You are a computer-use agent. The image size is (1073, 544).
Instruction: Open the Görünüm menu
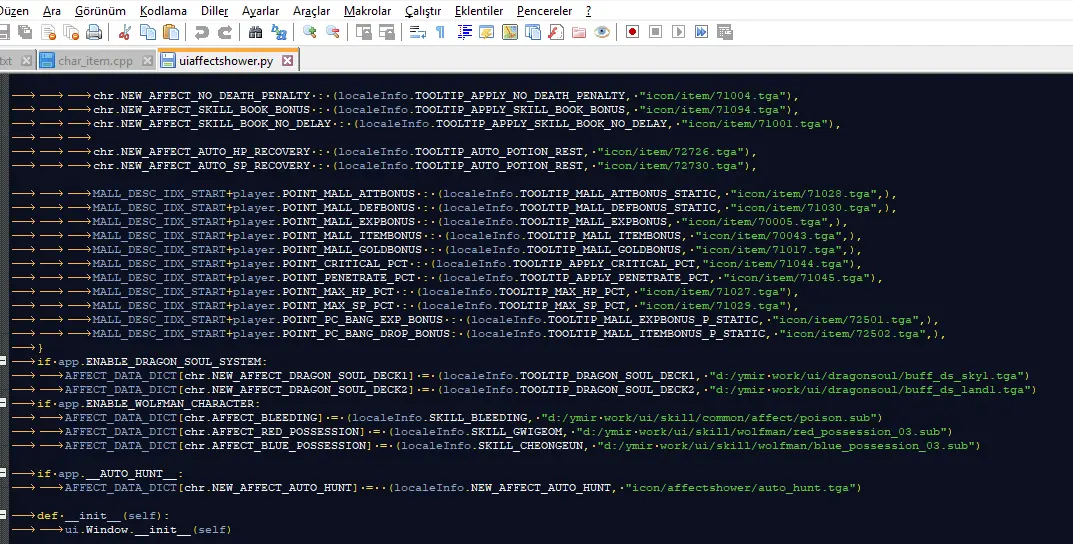tap(101, 11)
